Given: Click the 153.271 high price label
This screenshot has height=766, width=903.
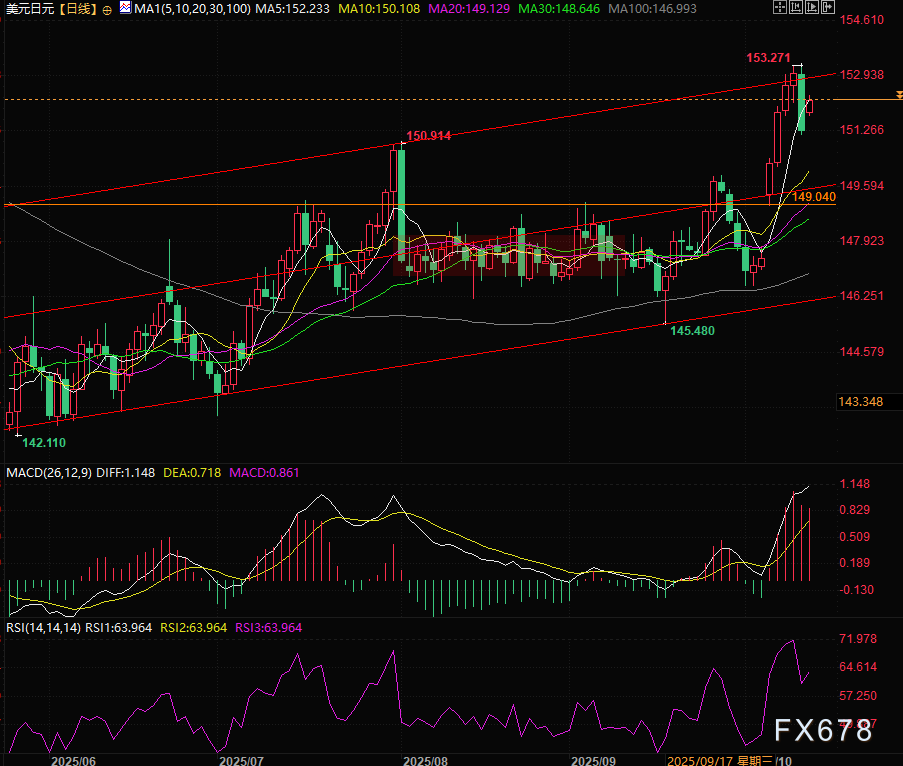Looking at the screenshot, I should pyautogui.click(x=768, y=58).
